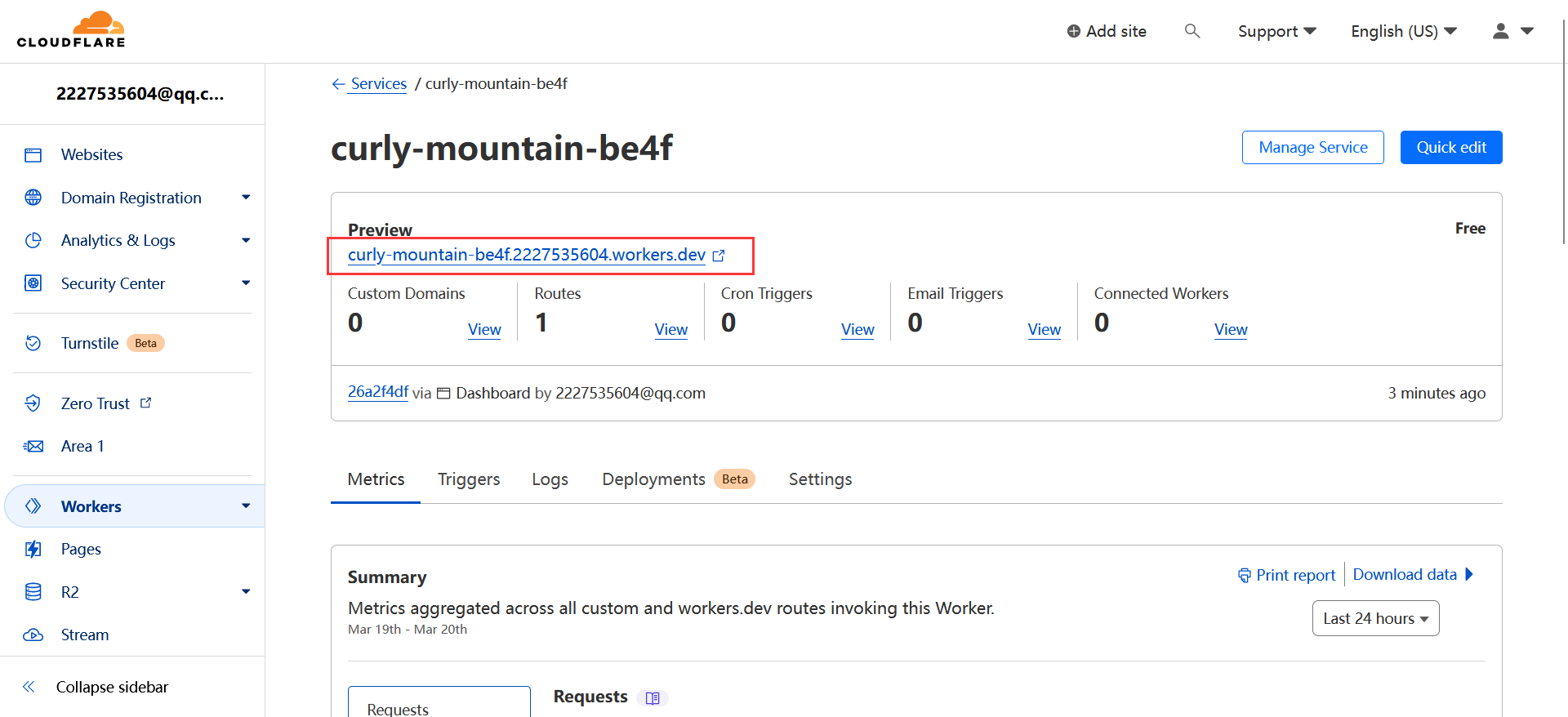Screen dimensions: 1568x717
Task: Open the Last 24 hours dropdown
Action: [x=1375, y=619]
